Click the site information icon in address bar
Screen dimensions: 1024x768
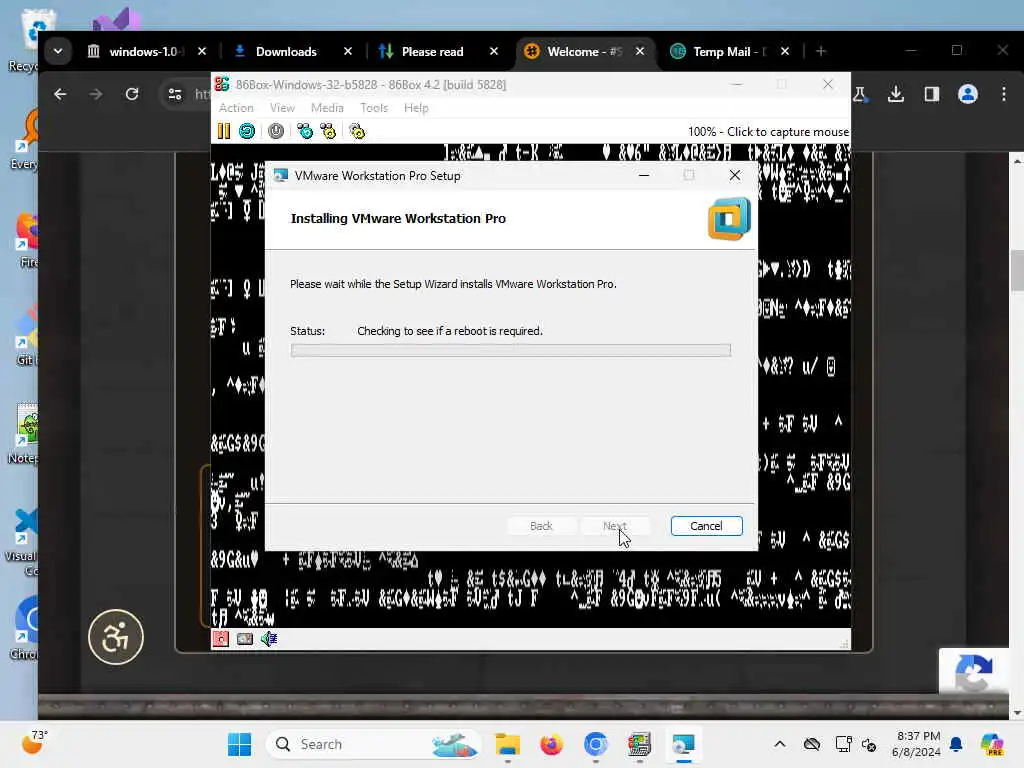point(175,94)
